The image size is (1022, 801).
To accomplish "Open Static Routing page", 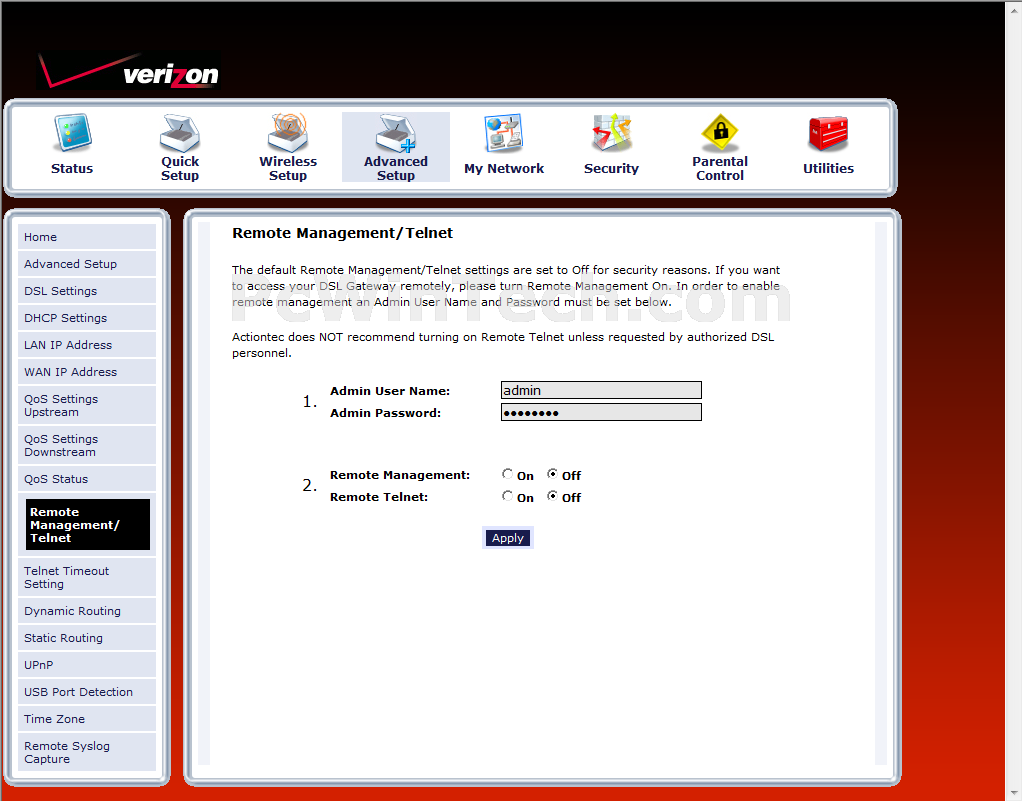I will coord(87,638).
